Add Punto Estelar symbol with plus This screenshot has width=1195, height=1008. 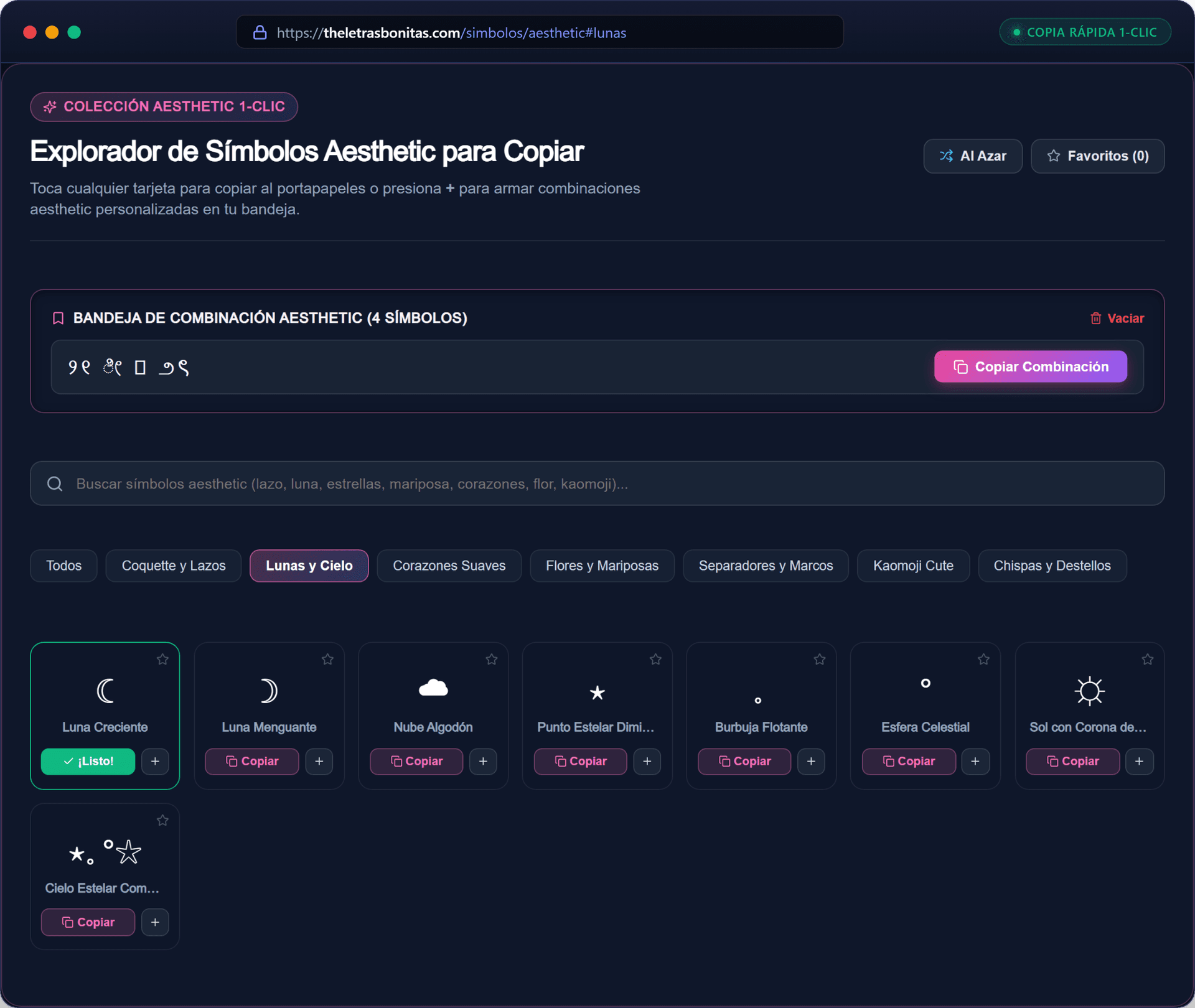(647, 762)
